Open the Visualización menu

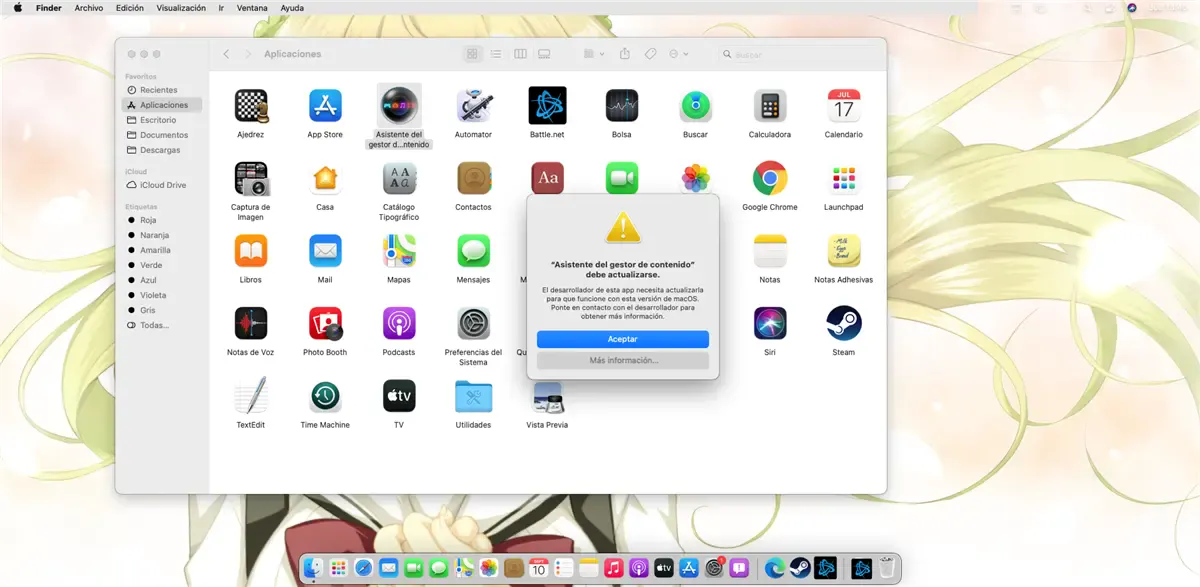coord(182,8)
